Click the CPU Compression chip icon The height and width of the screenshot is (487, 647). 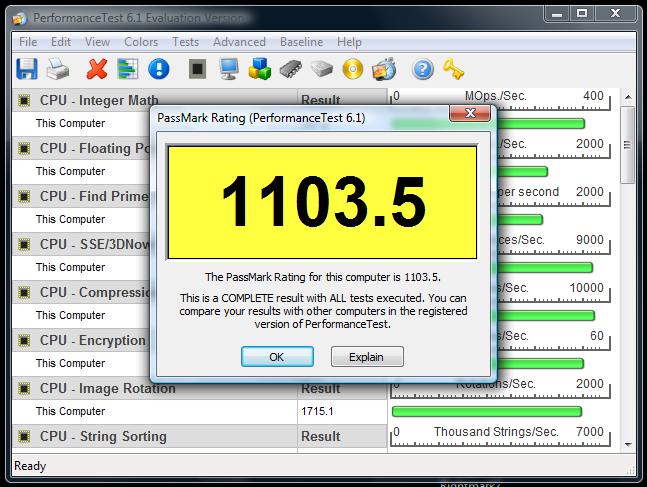tap(24, 292)
